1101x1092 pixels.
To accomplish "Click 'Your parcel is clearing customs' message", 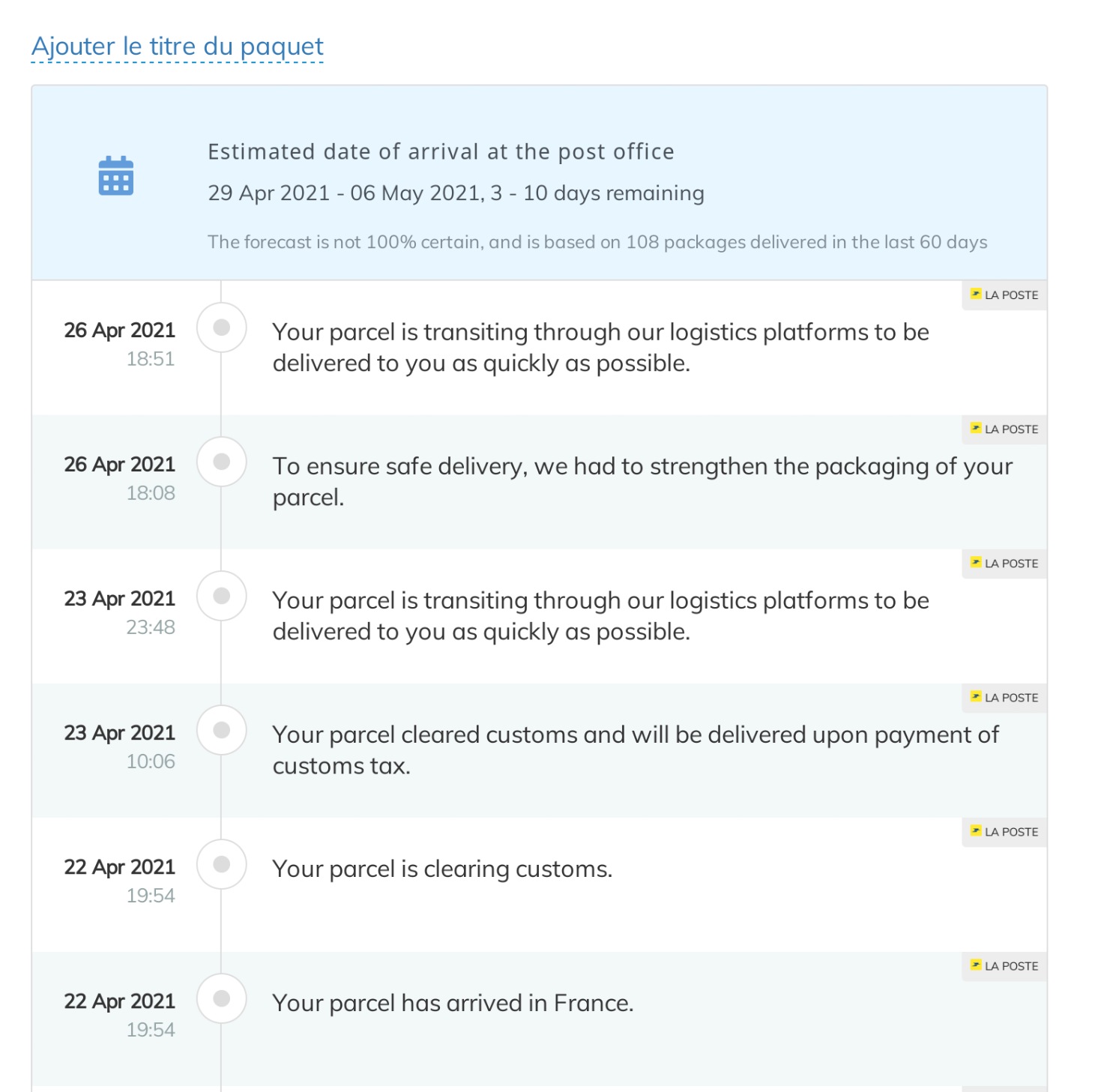I will point(442,869).
